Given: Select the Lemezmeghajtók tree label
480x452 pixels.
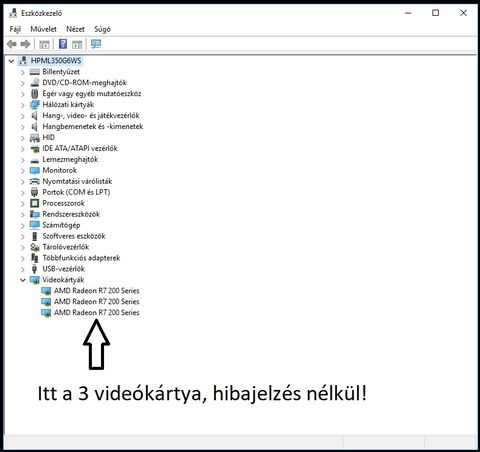Looking at the screenshot, I should (70, 160).
